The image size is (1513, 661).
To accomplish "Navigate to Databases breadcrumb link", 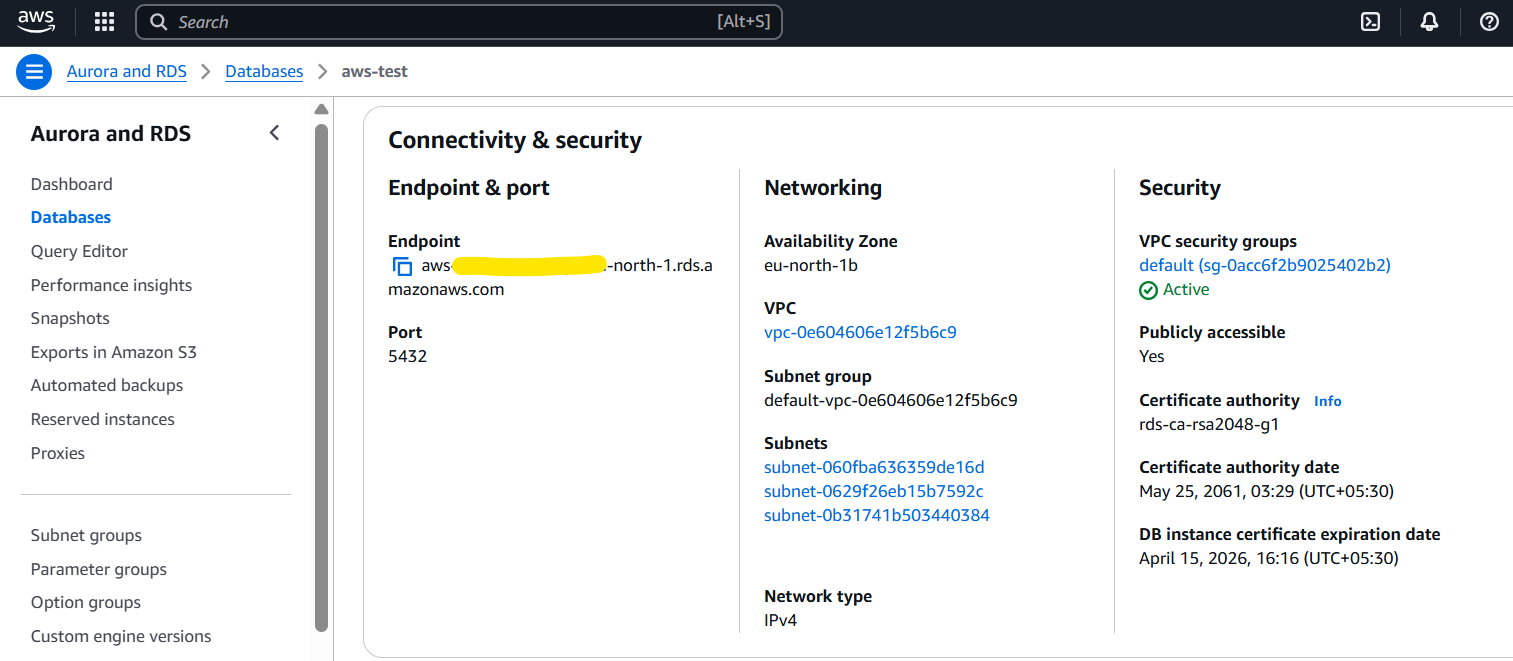I will click(x=264, y=72).
